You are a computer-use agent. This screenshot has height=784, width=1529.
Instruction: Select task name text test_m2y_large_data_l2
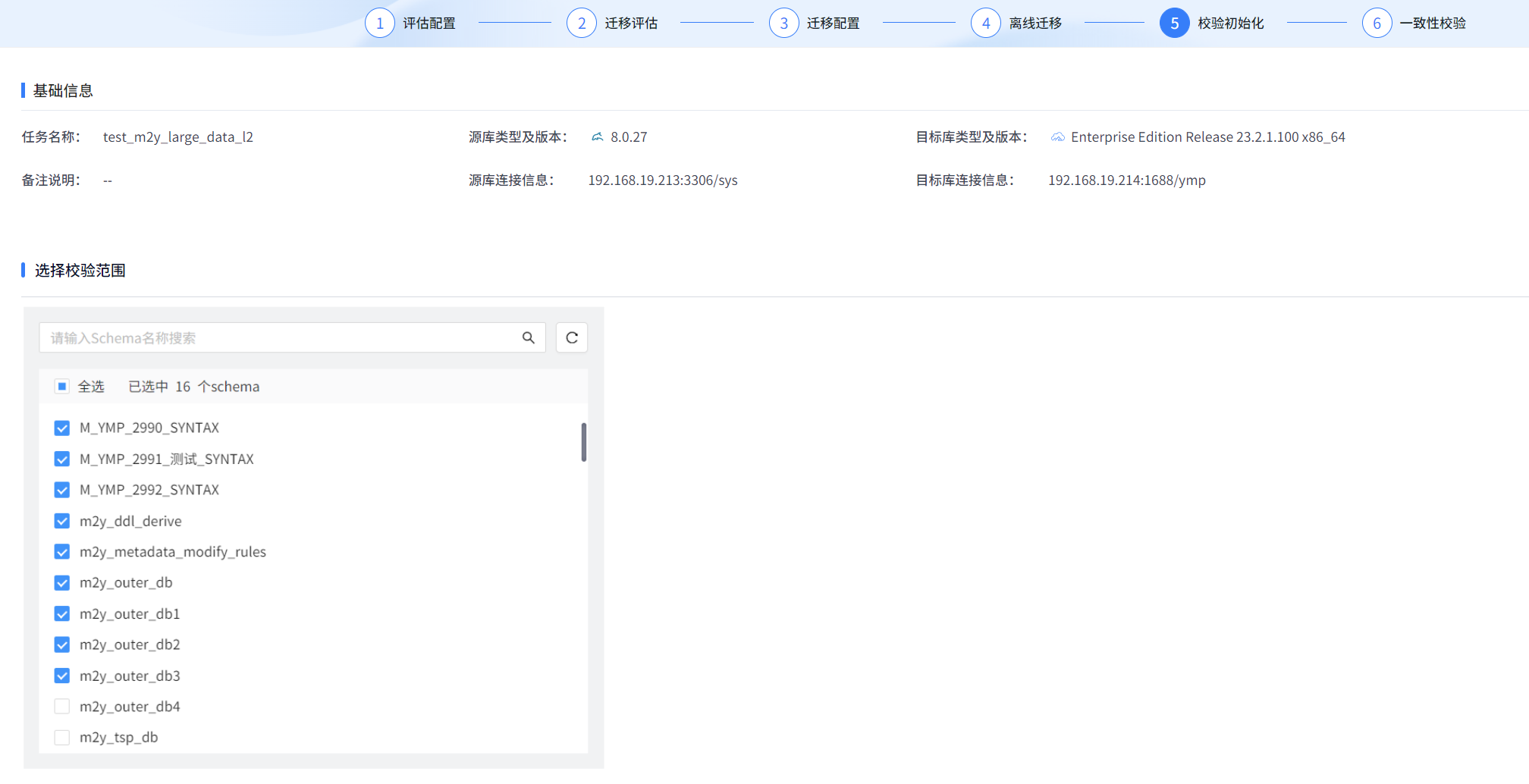[x=178, y=137]
